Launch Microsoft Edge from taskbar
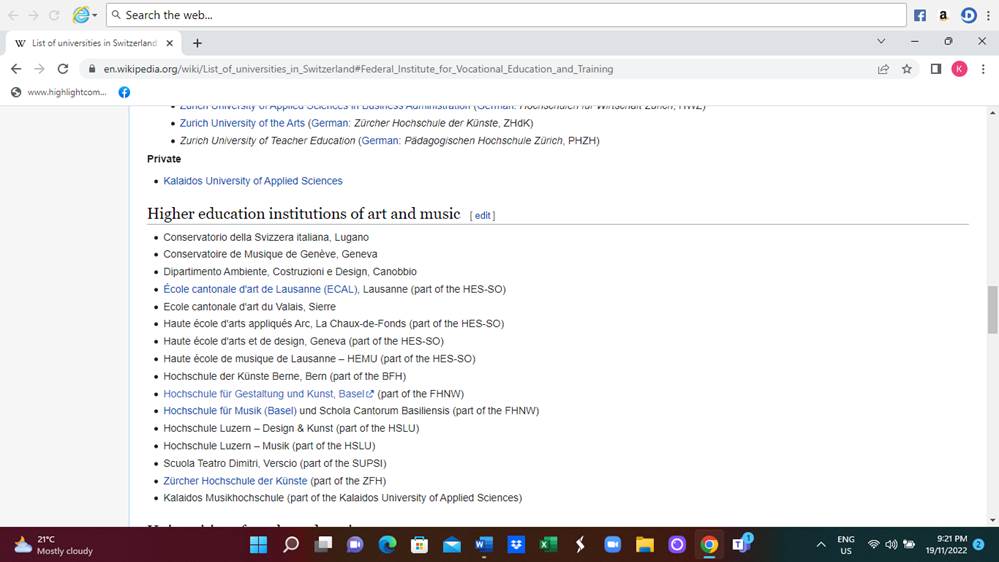This screenshot has width=999, height=562. tap(387, 545)
